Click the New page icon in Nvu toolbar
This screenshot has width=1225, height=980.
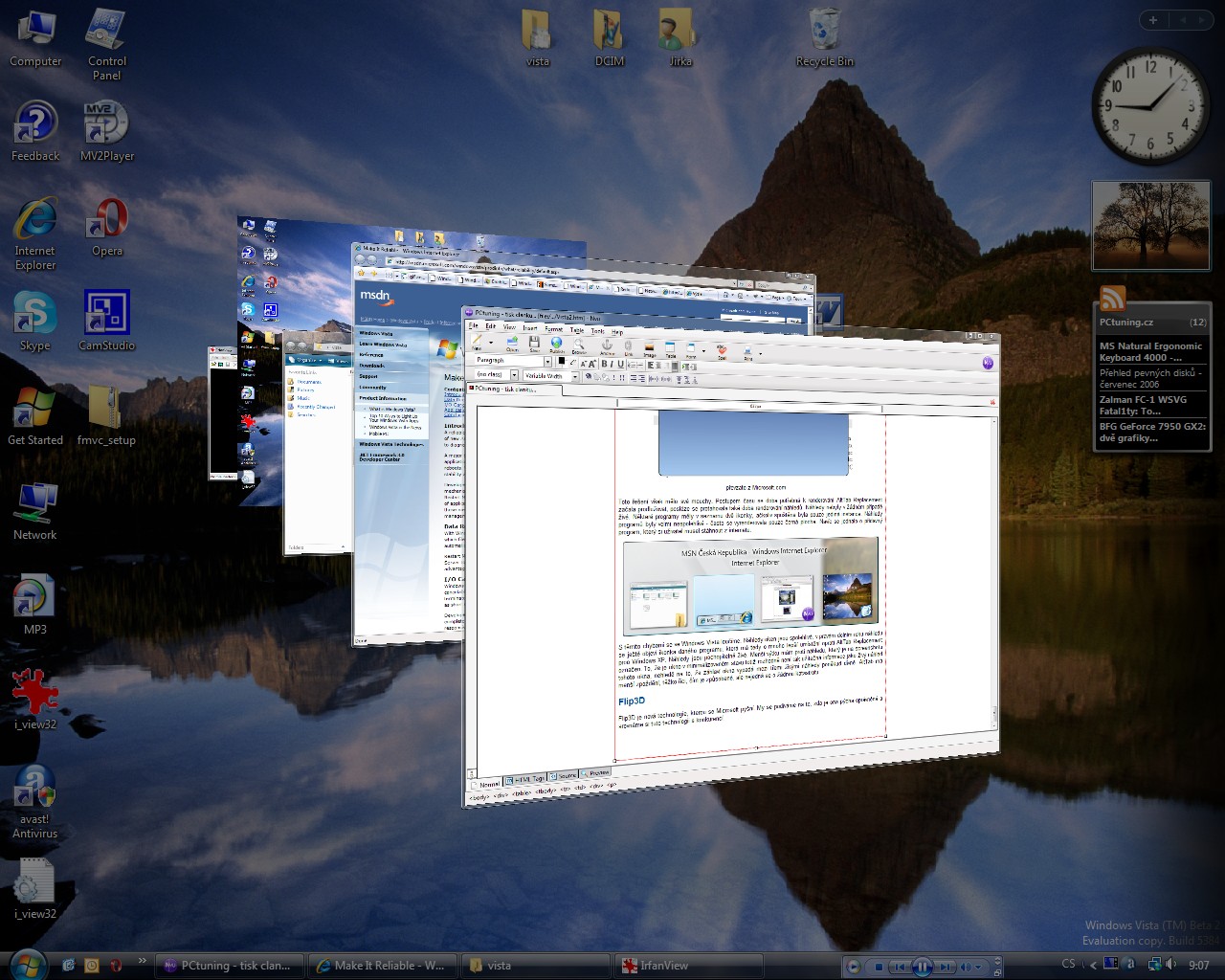(477, 341)
